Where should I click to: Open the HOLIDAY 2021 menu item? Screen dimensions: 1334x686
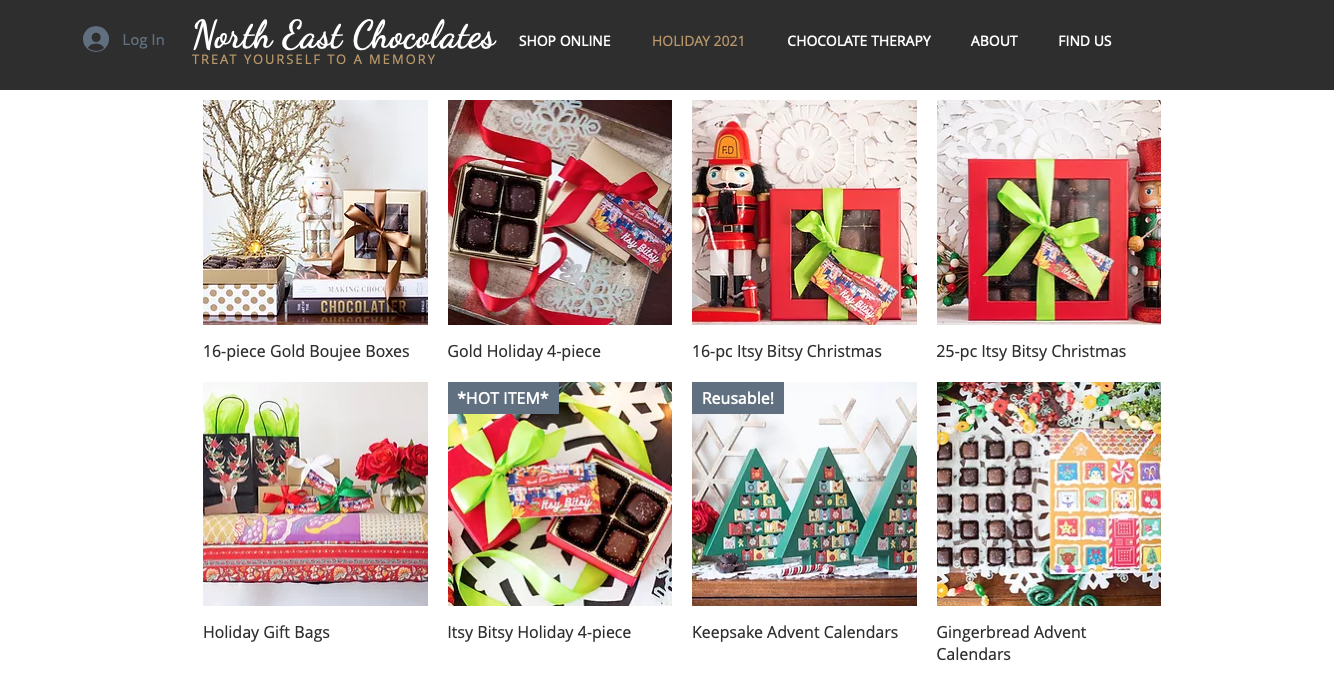pyautogui.click(x=698, y=41)
